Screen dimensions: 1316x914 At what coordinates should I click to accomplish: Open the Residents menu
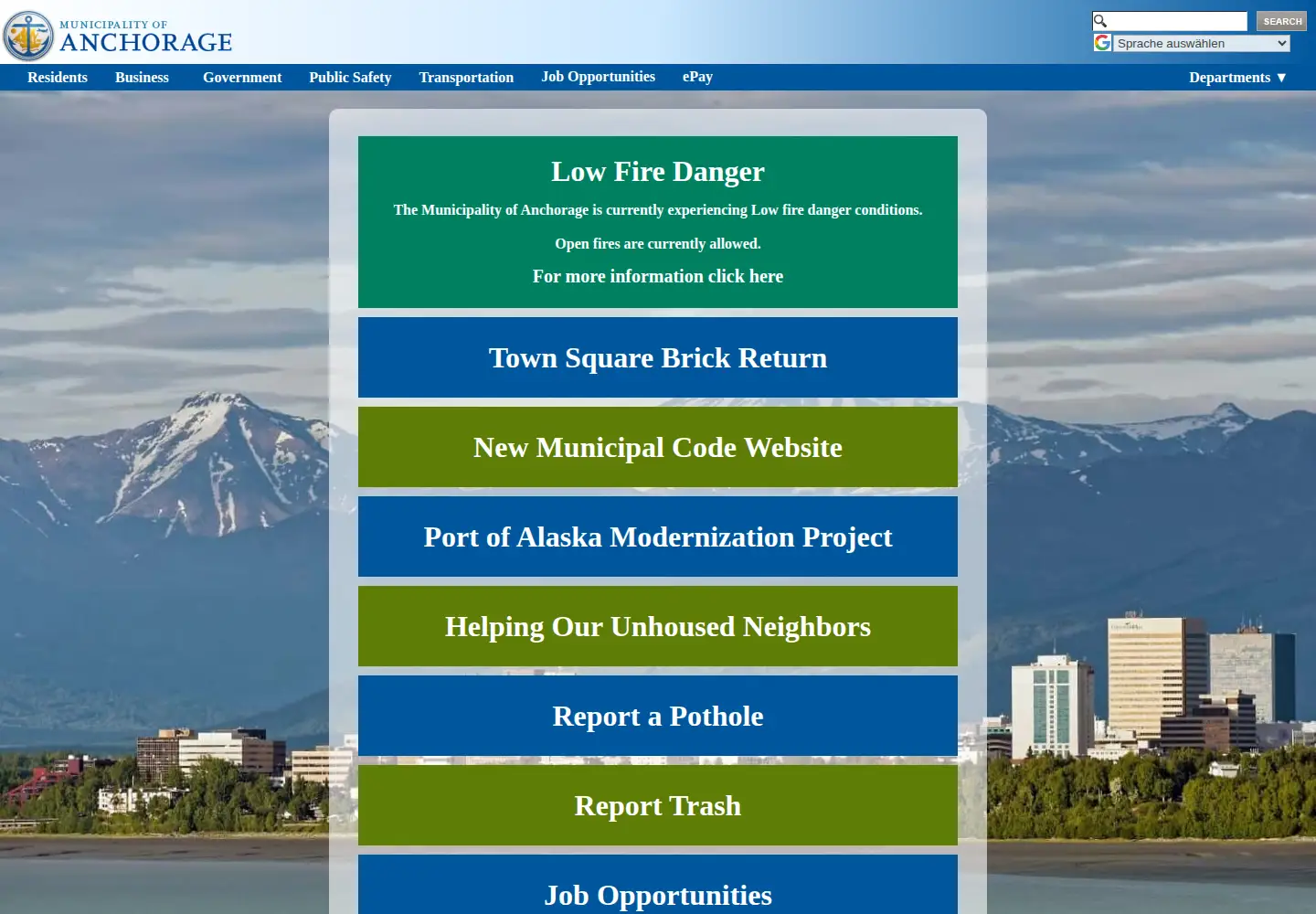(x=58, y=78)
